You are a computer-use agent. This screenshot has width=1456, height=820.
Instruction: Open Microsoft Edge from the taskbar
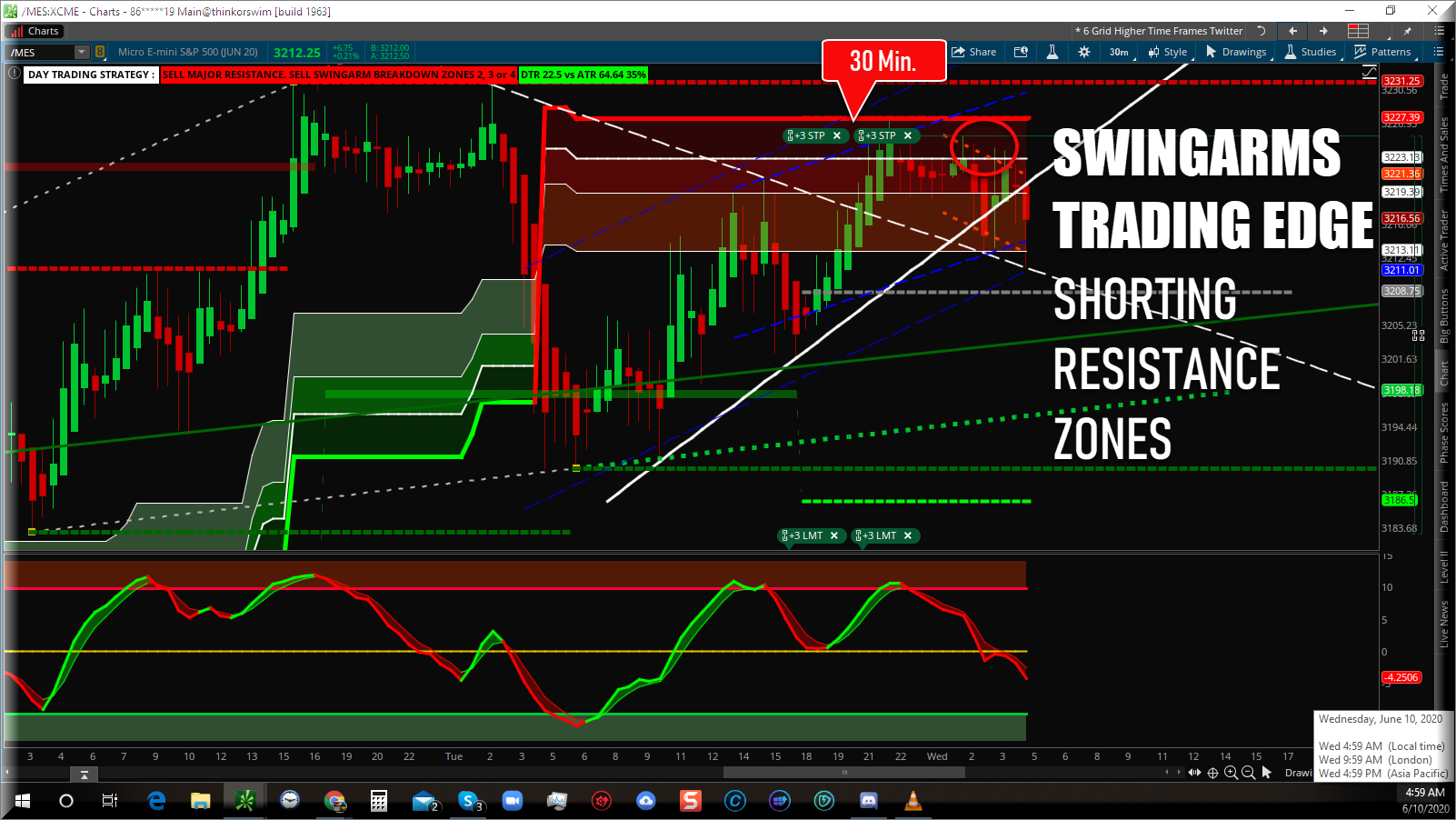[x=156, y=801]
